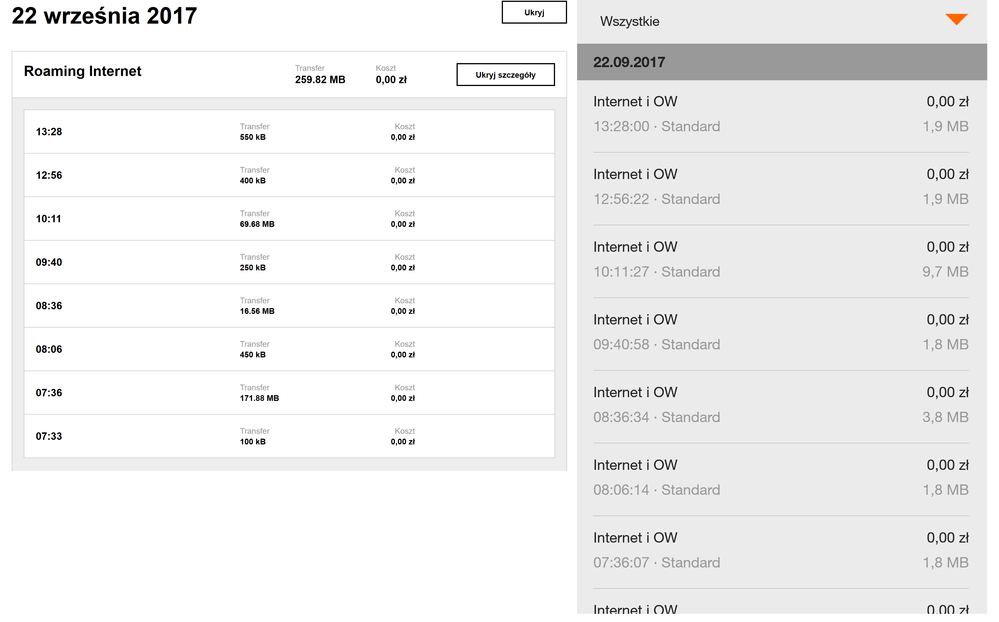
Task: Select the 12:56 transfer row
Action: coord(289,175)
